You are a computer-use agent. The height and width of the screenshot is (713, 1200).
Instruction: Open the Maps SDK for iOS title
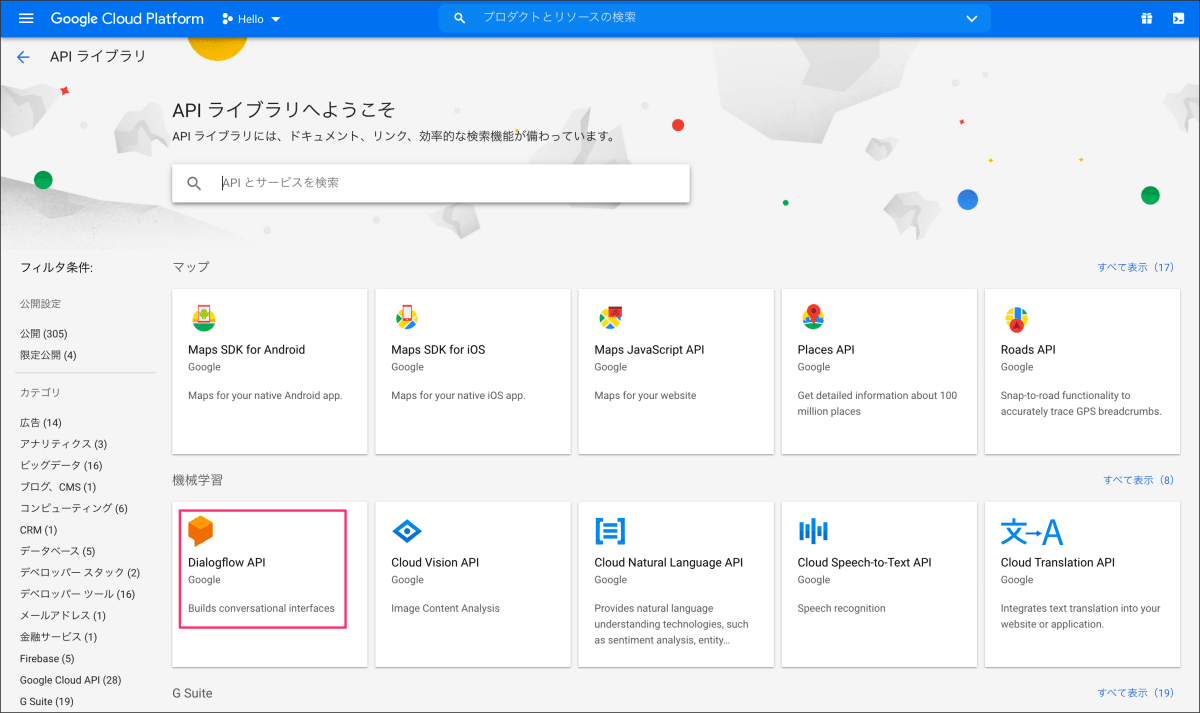[x=438, y=350]
